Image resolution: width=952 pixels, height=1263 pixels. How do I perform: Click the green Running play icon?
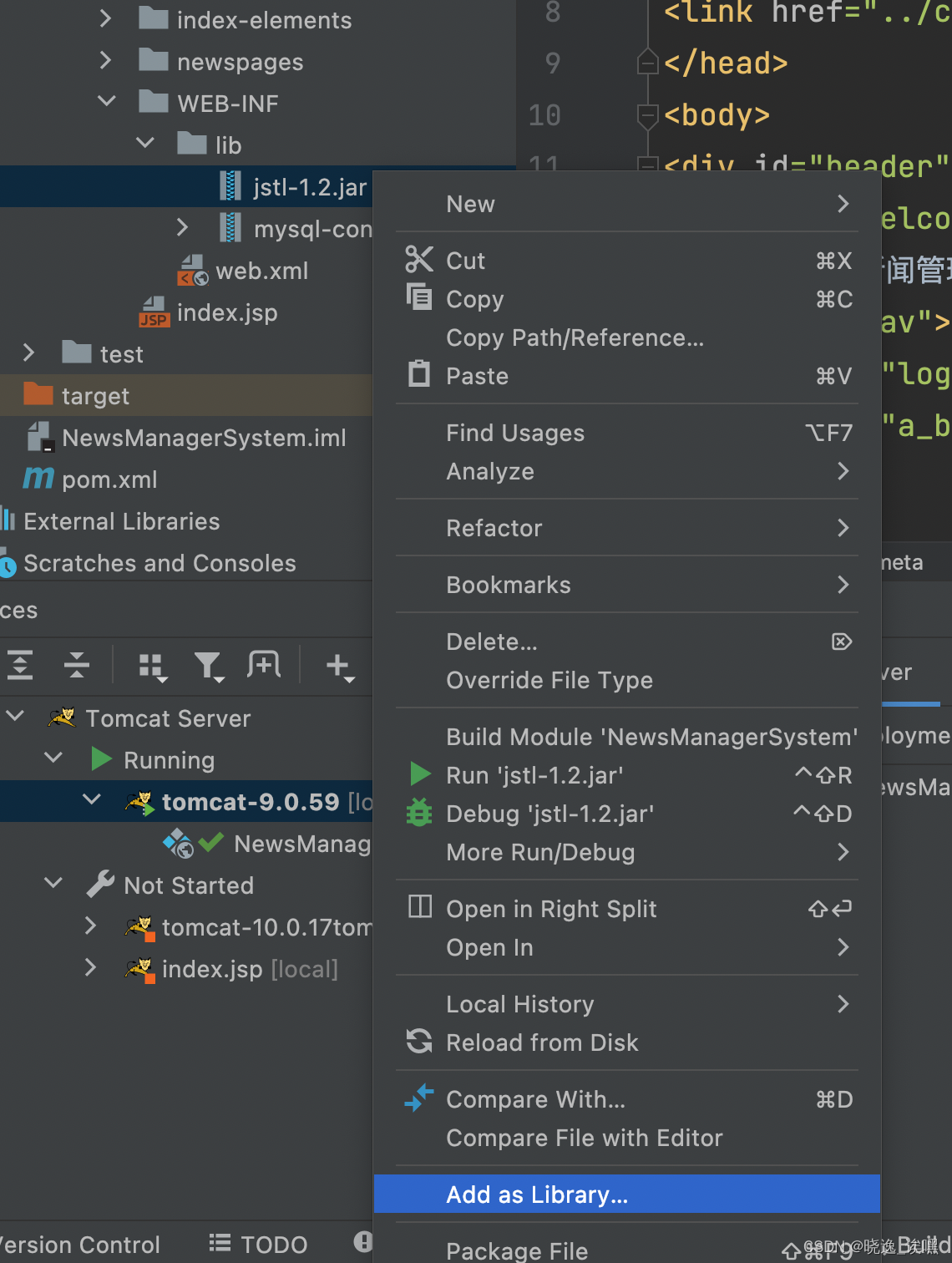[101, 758]
